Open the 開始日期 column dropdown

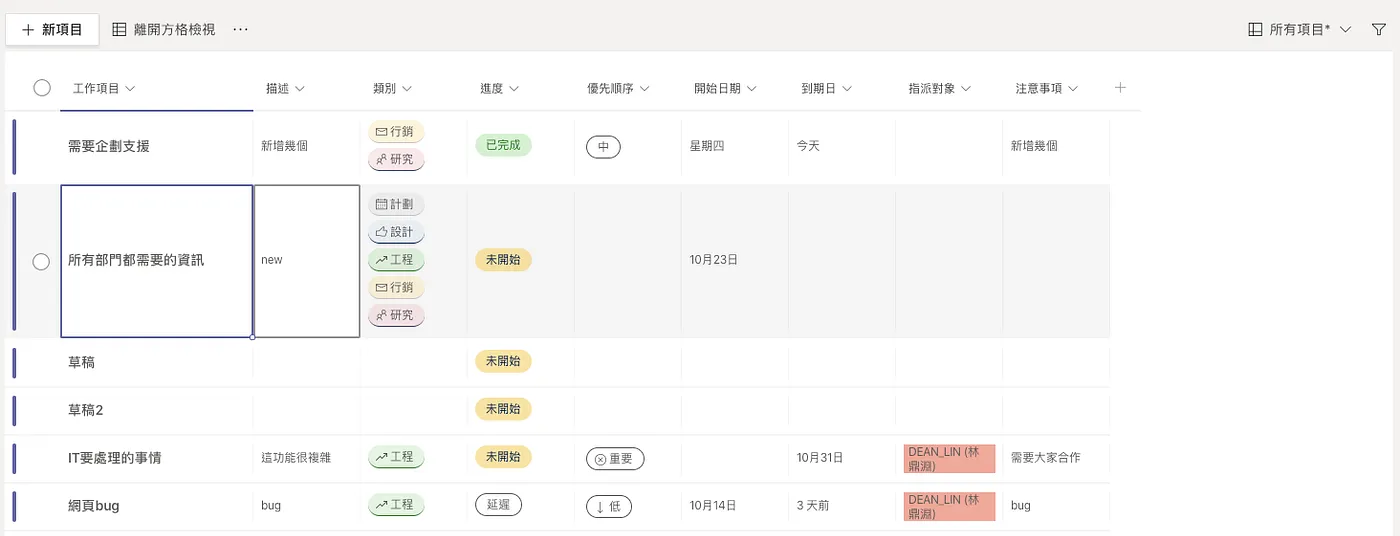click(x=725, y=88)
